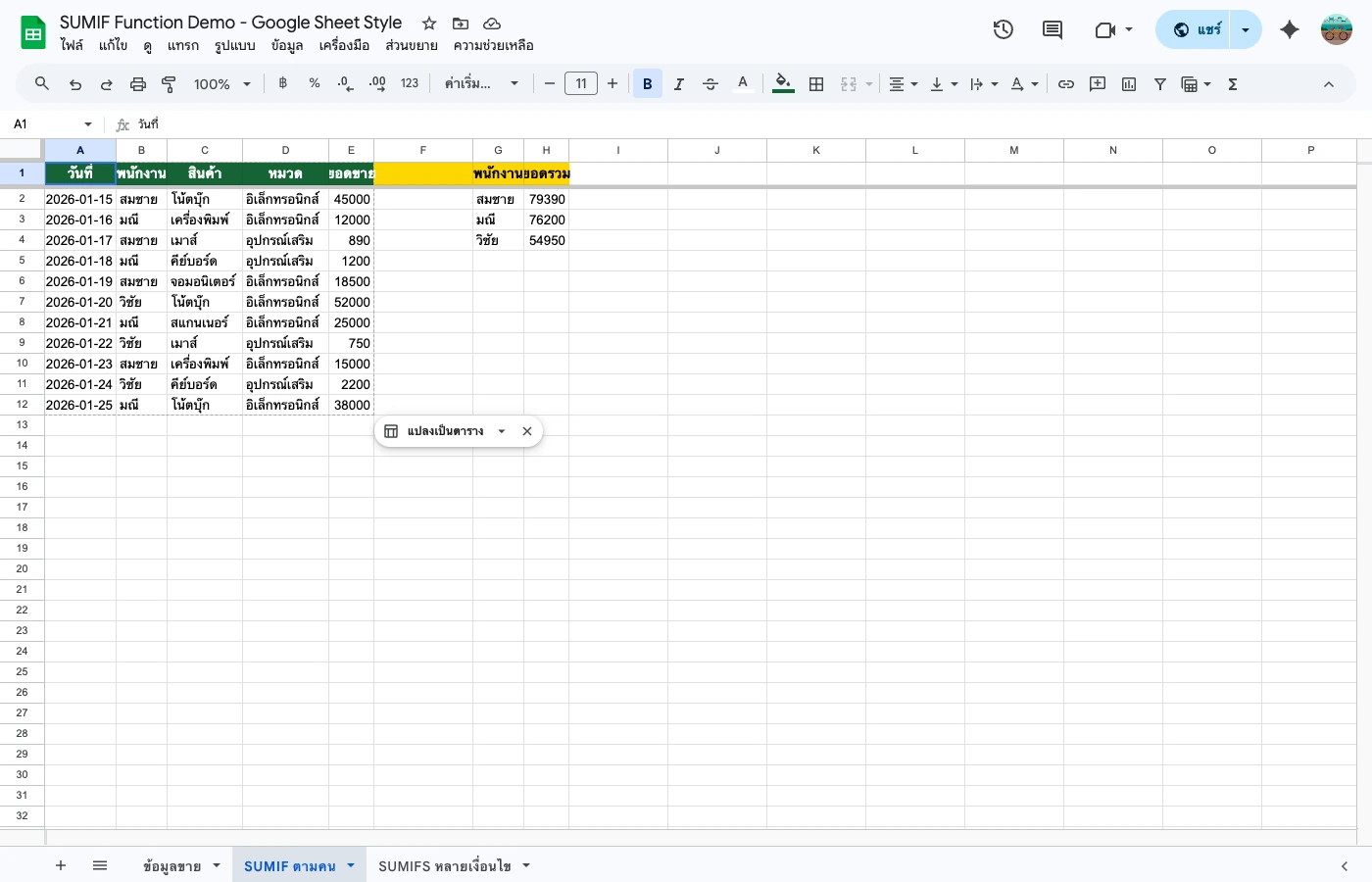Insert a comment with the comment icon
Screen dimensions: 1372x882
pos(1098,84)
